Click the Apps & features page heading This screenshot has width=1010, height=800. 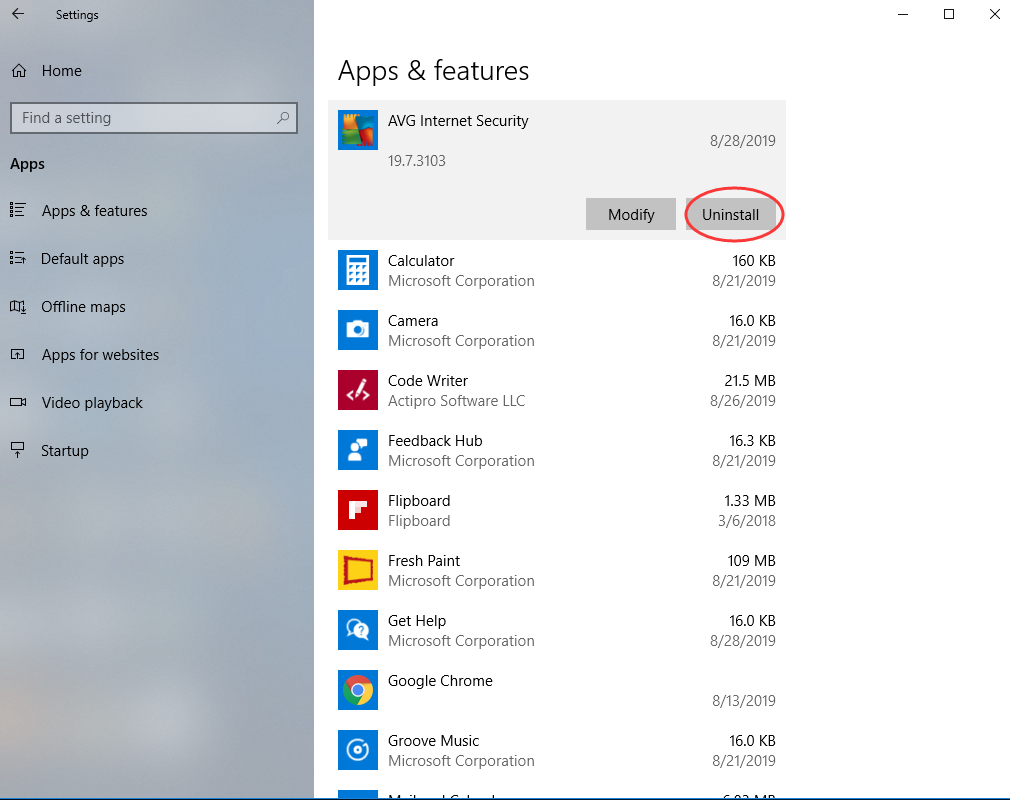pos(434,71)
